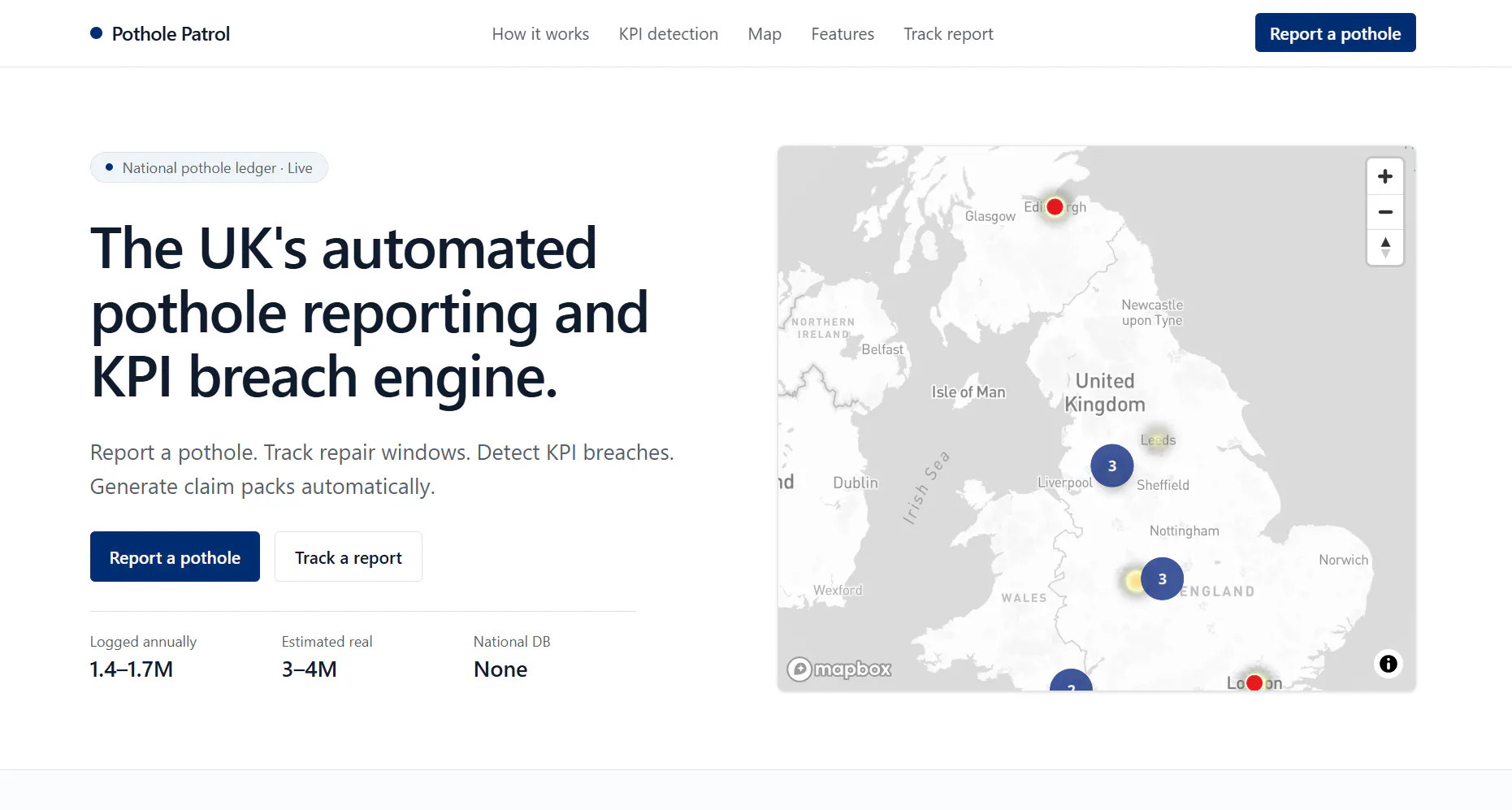
Task: Click the 'Estimated real' stat label
Action: [x=327, y=642]
